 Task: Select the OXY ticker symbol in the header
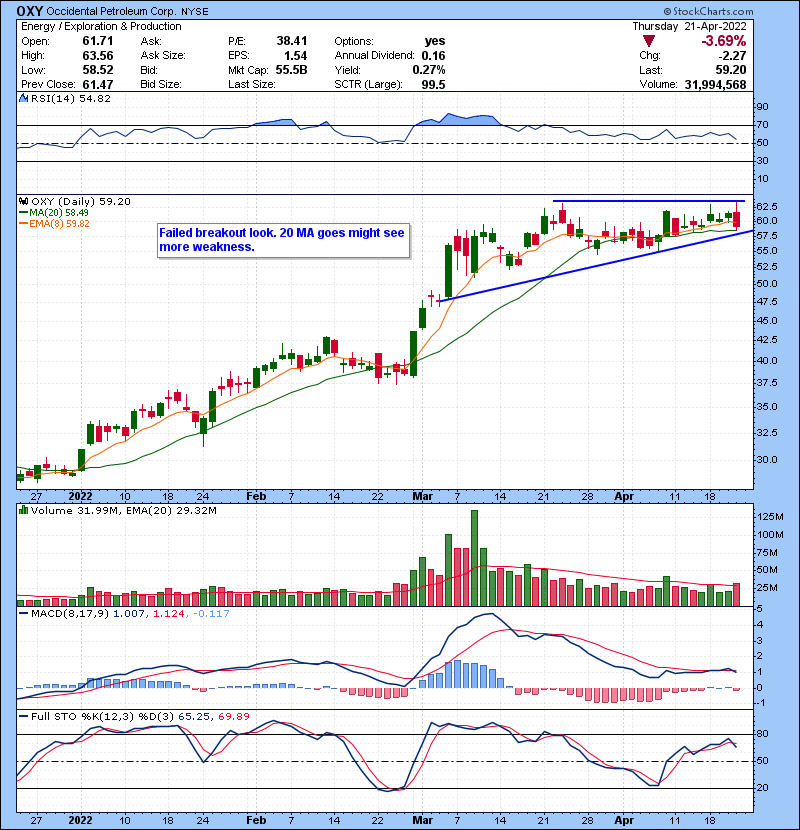click(x=30, y=11)
